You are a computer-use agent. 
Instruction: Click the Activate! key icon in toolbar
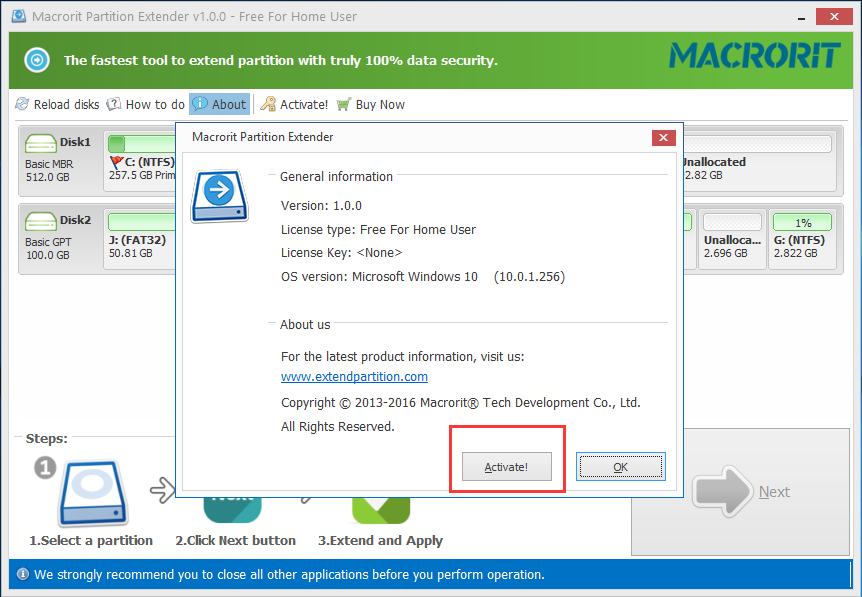(269, 104)
